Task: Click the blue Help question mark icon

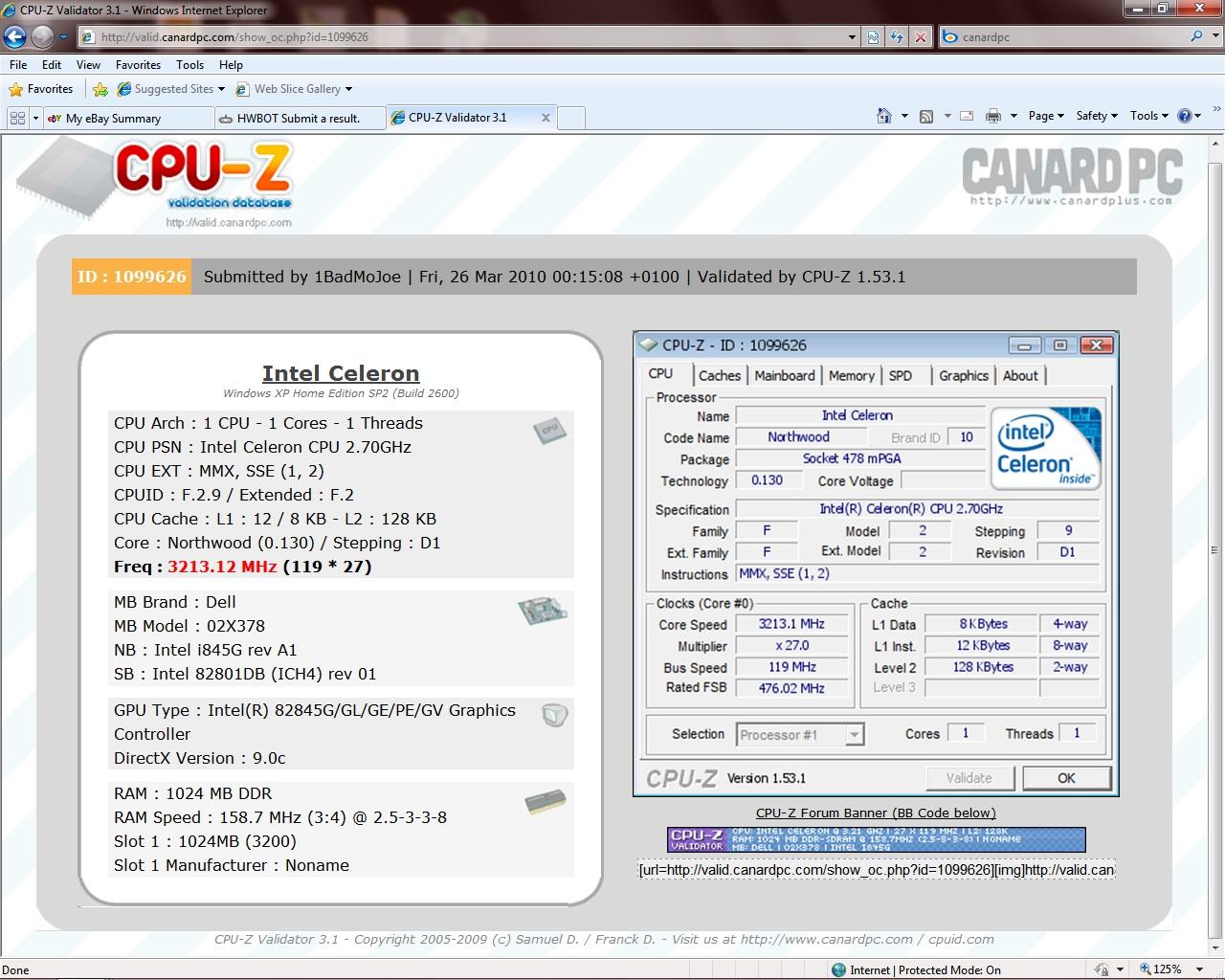Action: point(1186,116)
